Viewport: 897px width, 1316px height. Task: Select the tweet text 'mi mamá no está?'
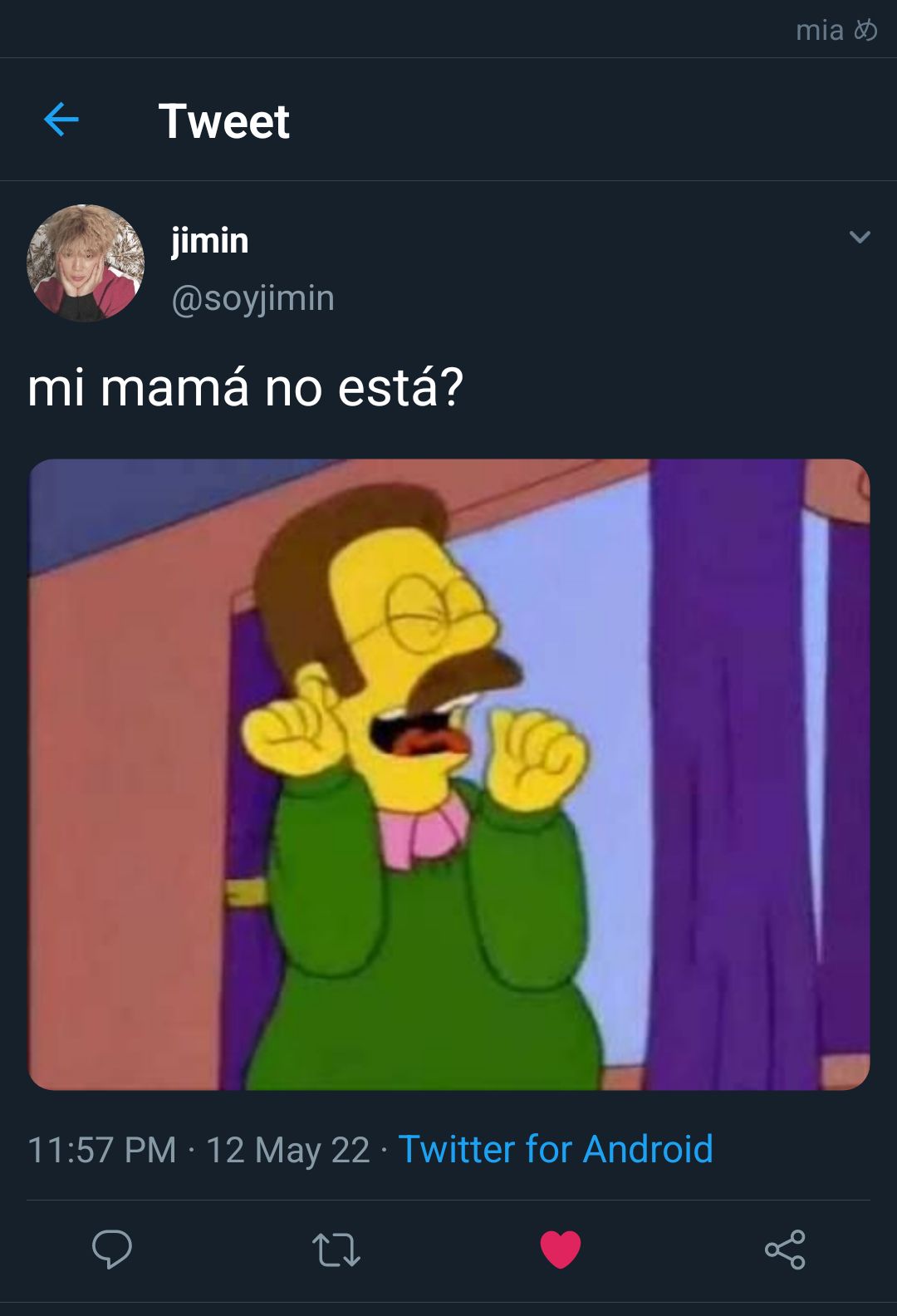pyautogui.click(x=245, y=388)
